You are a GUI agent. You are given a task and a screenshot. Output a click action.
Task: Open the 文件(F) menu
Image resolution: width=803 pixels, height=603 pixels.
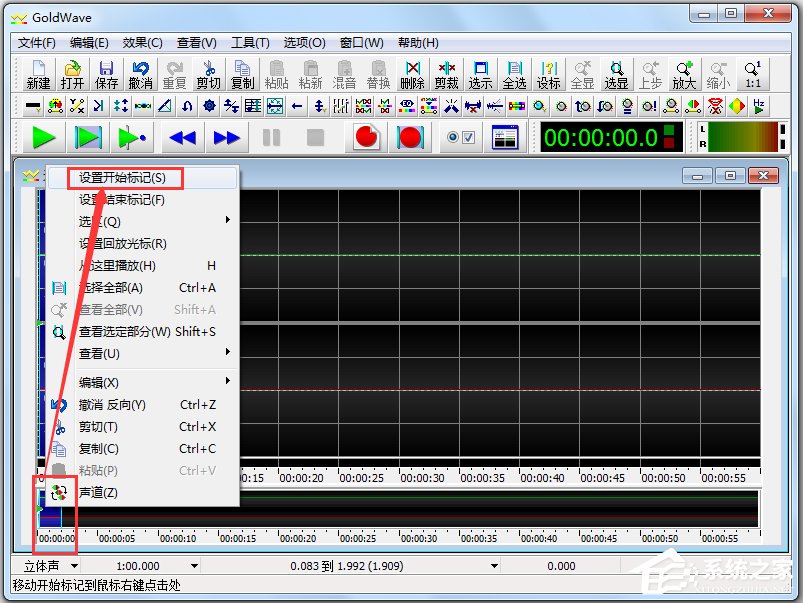[37, 43]
